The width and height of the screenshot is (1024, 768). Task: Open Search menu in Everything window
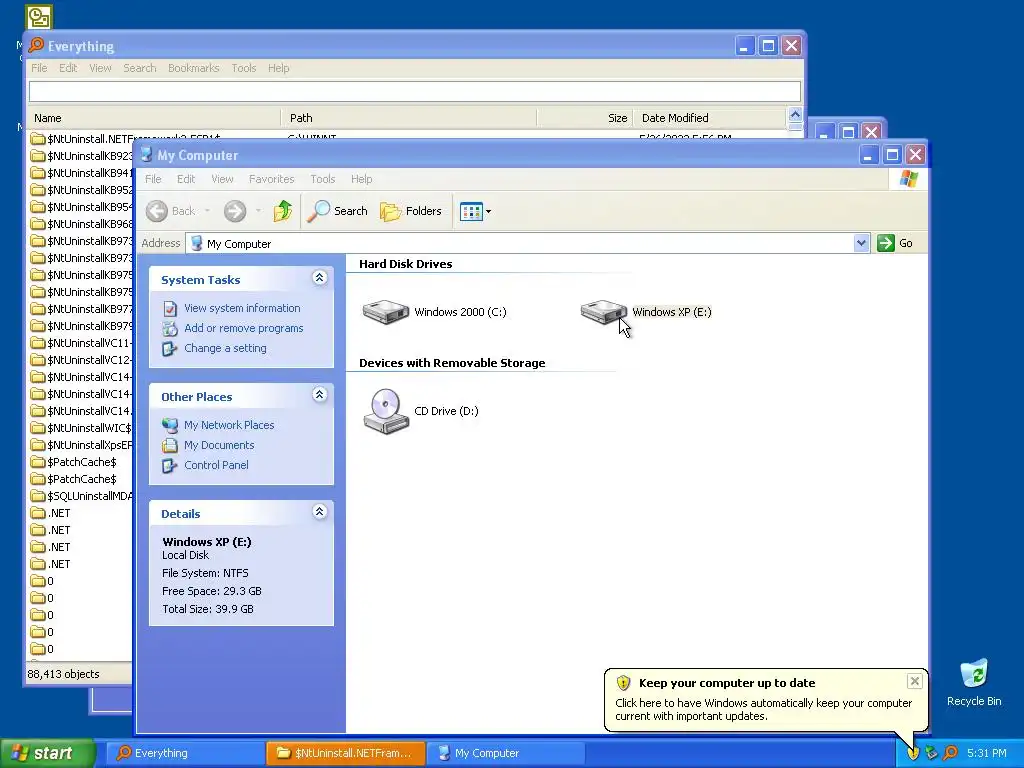(x=140, y=68)
